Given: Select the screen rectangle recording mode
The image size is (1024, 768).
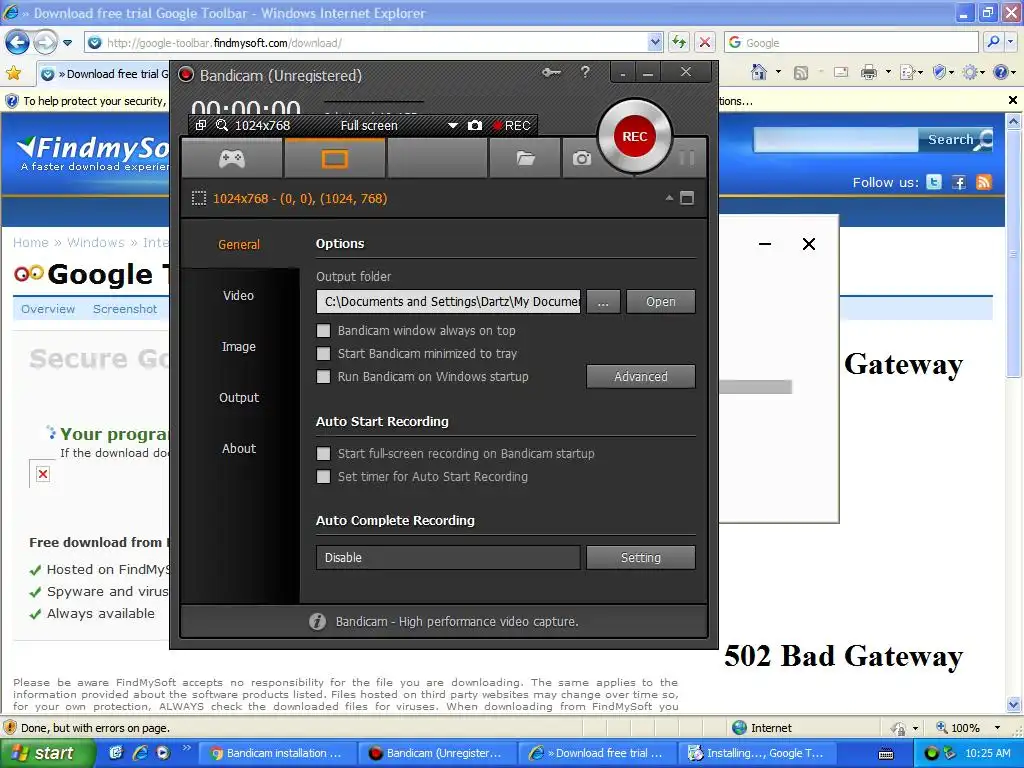Looking at the screenshot, I should [x=334, y=158].
